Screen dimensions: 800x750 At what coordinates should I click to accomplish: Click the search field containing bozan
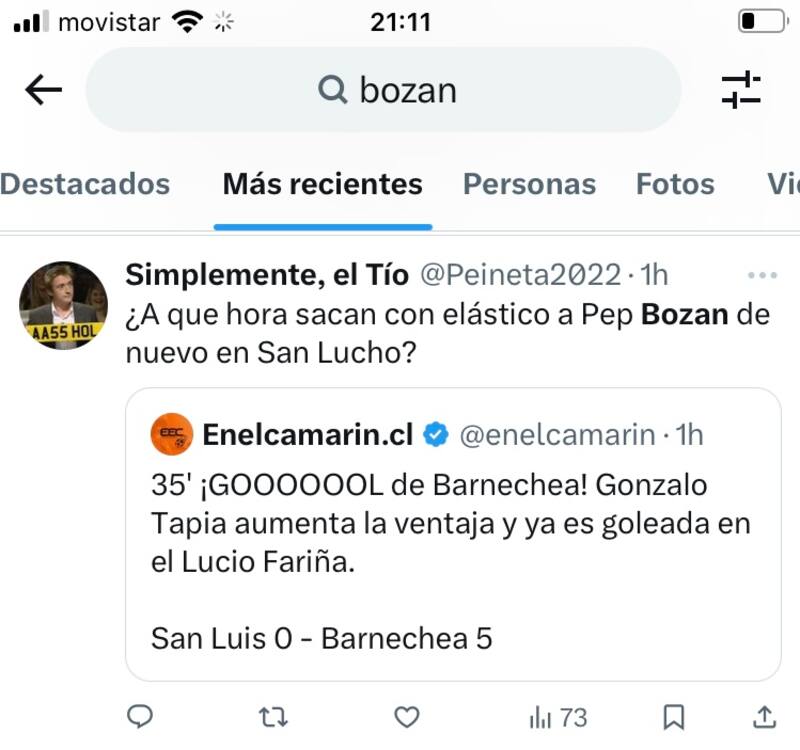tap(420, 90)
